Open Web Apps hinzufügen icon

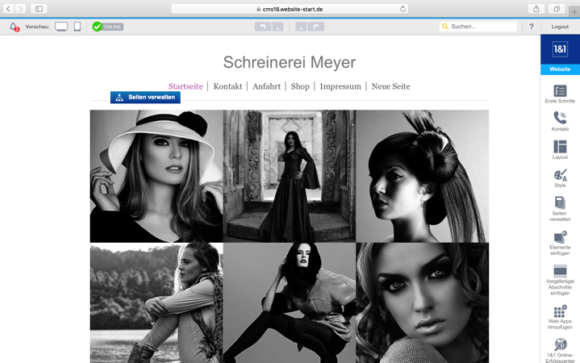point(560,312)
